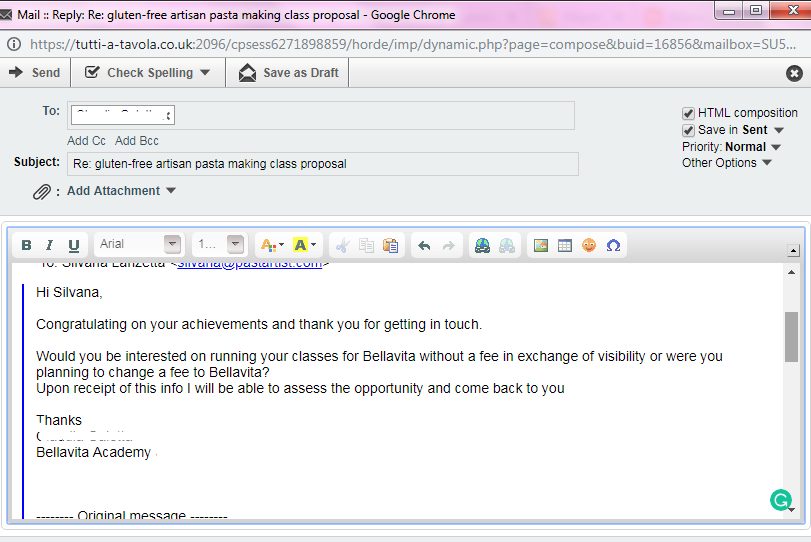The width and height of the screenshot is (811, 542).
Task: Open the Check Spelling dropdown arrow
Action: [205, 72]
